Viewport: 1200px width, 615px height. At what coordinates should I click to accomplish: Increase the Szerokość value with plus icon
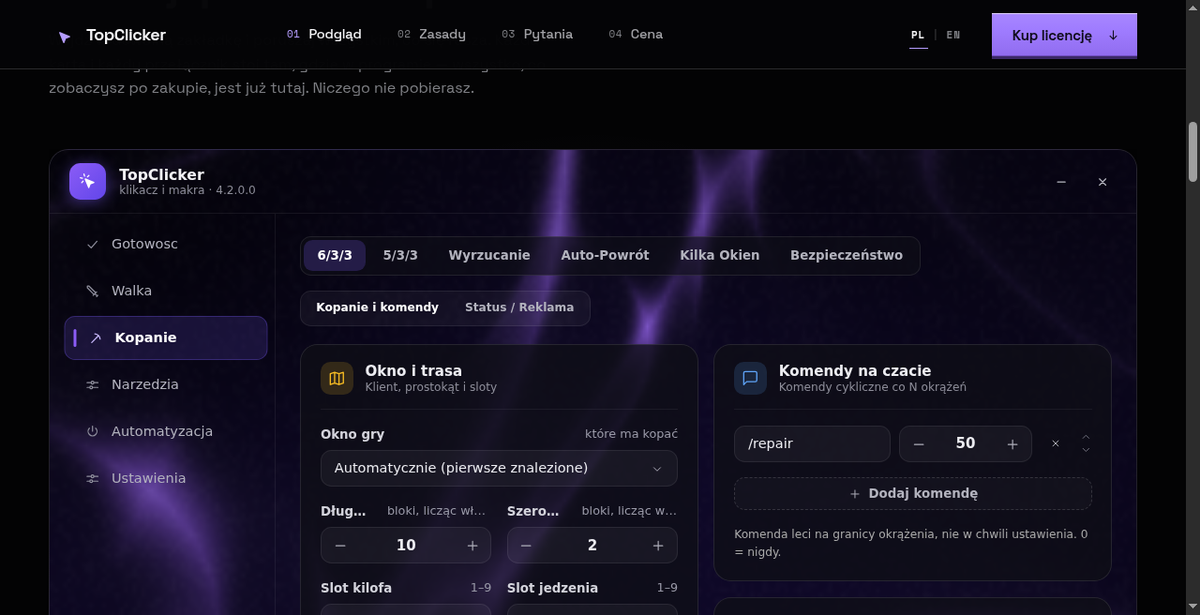coord(658,545)
